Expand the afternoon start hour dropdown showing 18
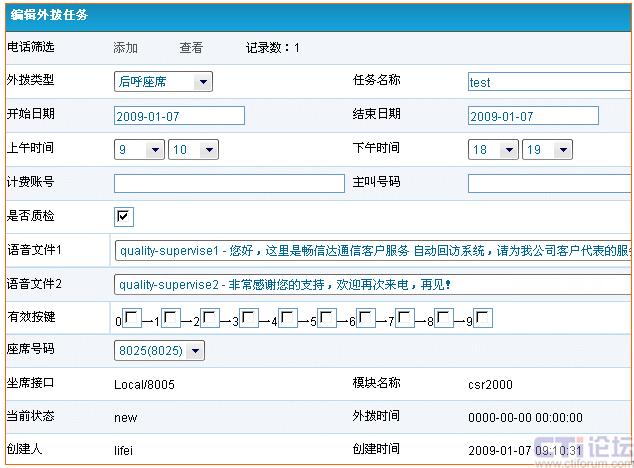Screen dimensions: 634x468 (x=493, y=150)
